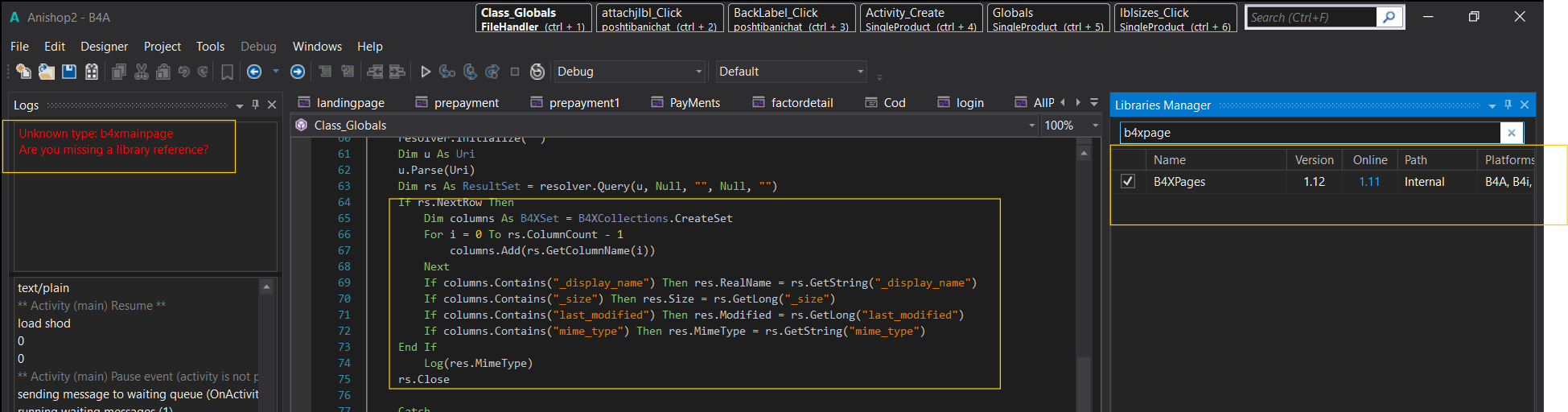1568x412 pixels.
Task: Click the open folder toolbar icon
Action: point(47,72)
